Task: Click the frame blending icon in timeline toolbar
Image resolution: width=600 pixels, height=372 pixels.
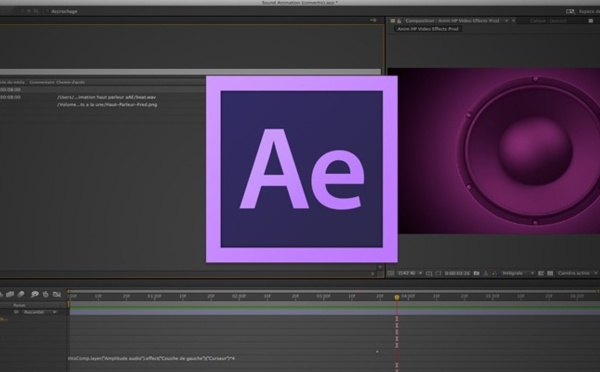Action: [x=10, y=294]
